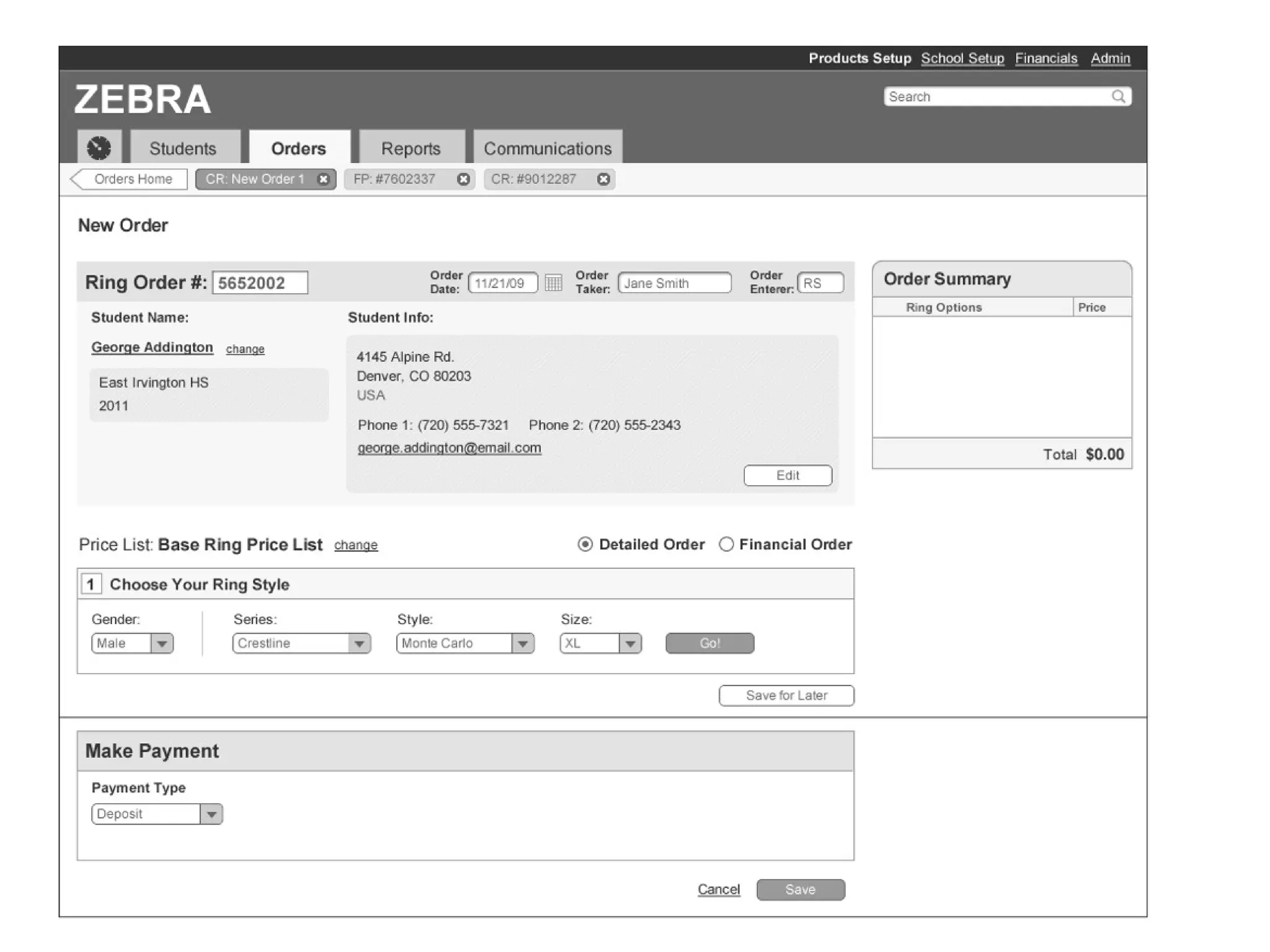Click the george.addington@email.com link
Image resolution: width=1270 pixels, height=952 pixels.
[x=449, y=447]
